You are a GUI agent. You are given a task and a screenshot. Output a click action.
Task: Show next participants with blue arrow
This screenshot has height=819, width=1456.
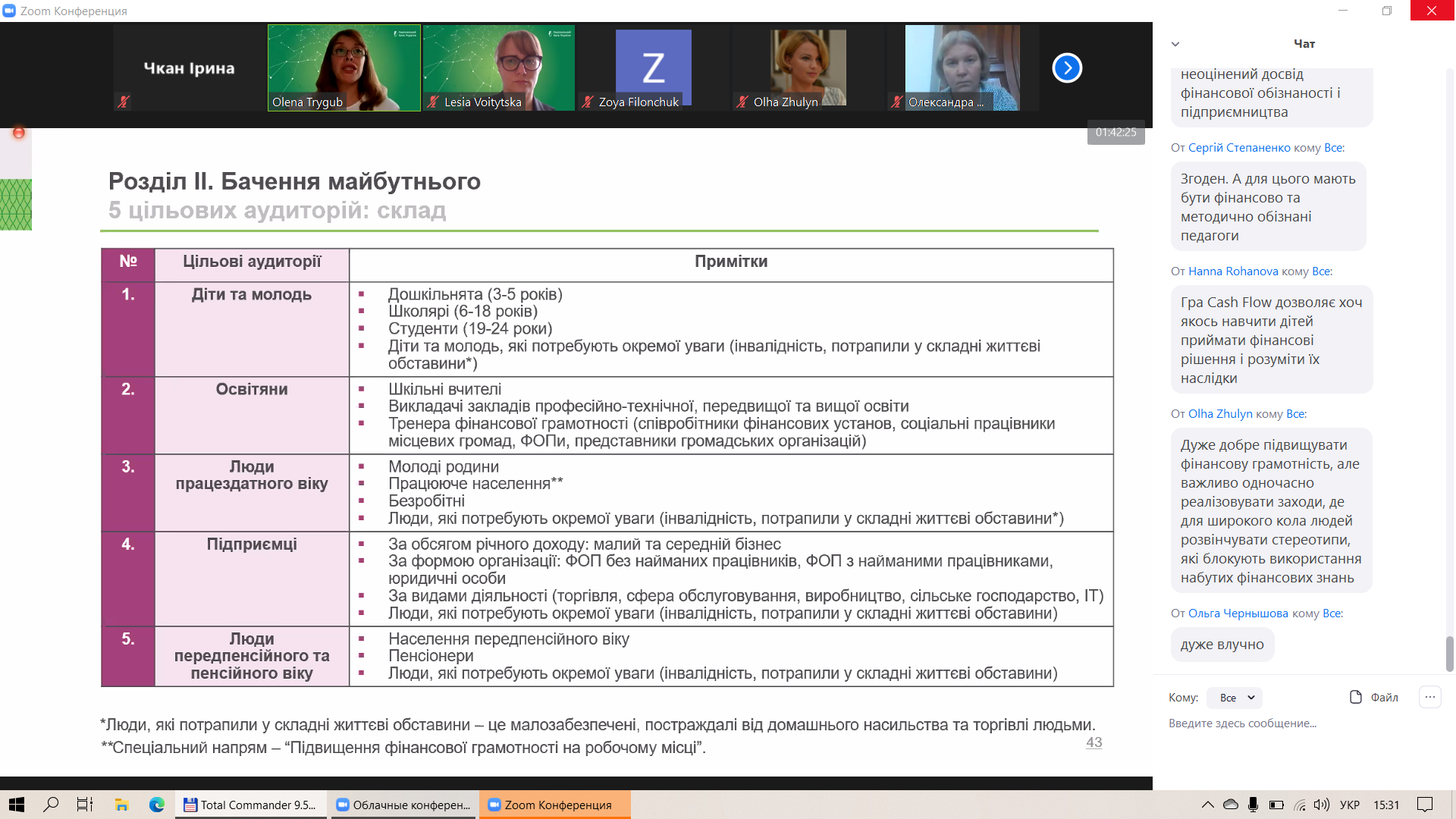click(x=1067, y=68)
